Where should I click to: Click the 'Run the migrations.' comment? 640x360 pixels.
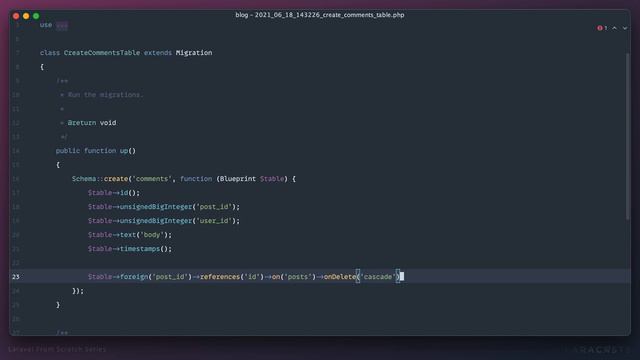(105, 95)
